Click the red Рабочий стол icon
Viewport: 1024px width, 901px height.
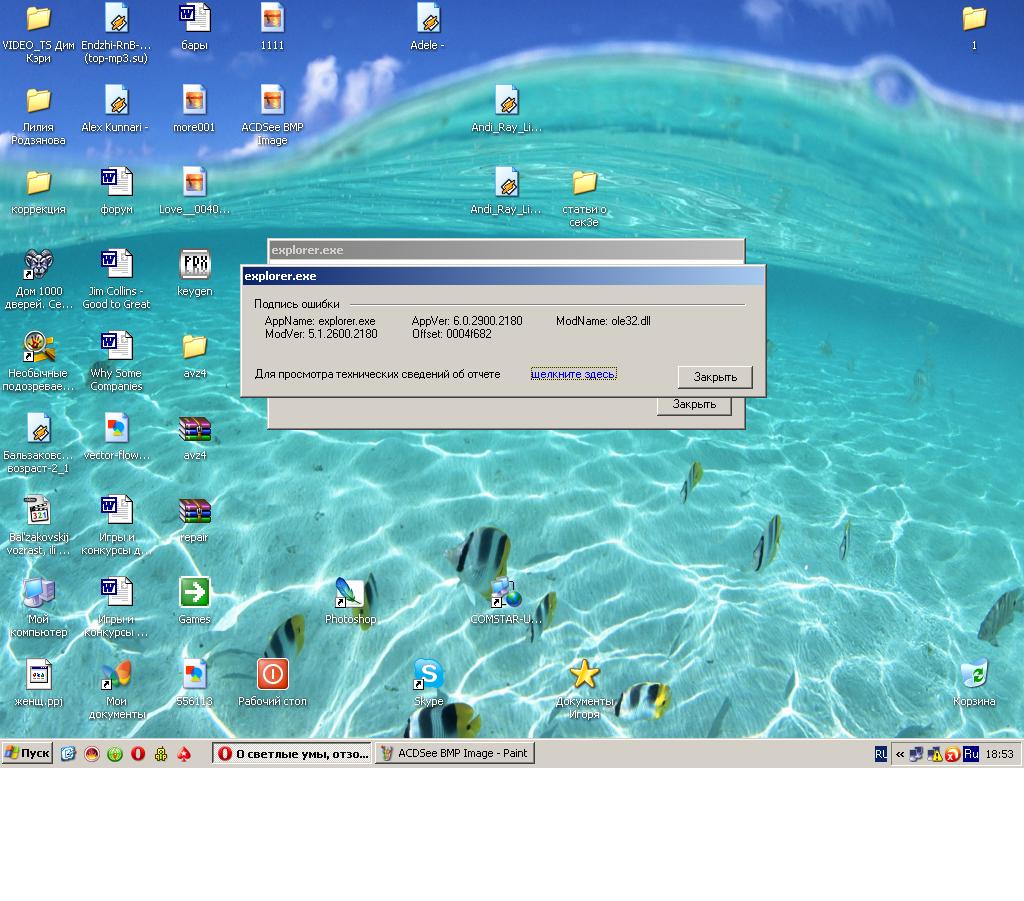point(272,675)
